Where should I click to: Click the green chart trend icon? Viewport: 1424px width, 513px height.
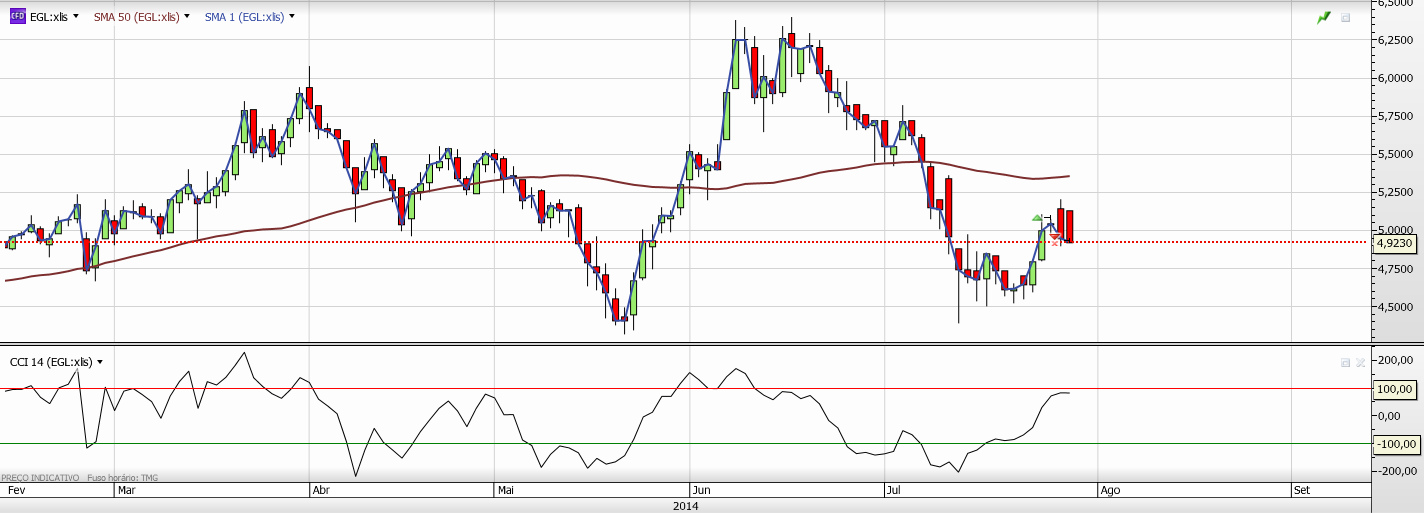click(1324, 17)
